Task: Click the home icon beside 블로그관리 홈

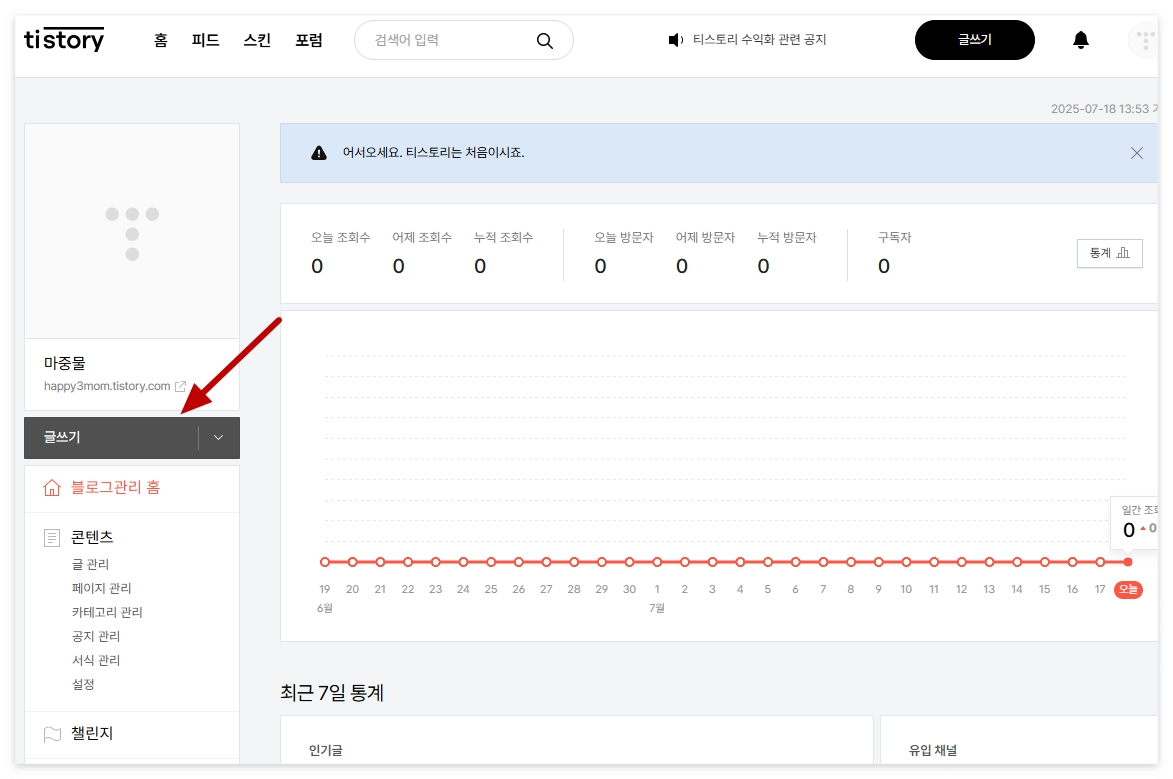Action: coord(53,488)
